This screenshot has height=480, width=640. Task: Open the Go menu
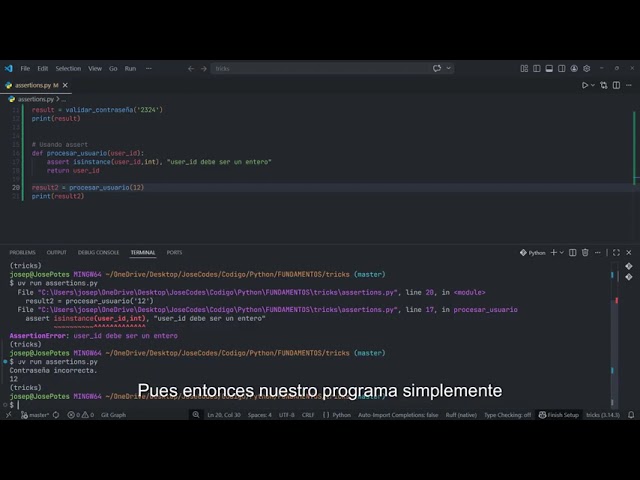[113, 68]
